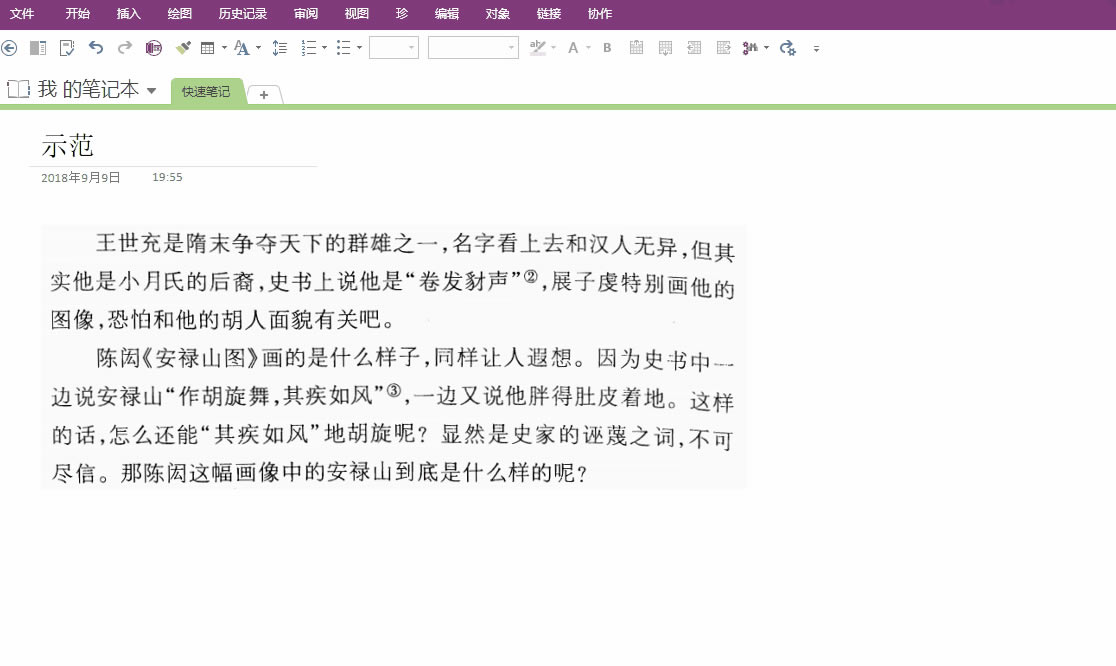Switch to the 快速笔记 tab

pos(205,91)
